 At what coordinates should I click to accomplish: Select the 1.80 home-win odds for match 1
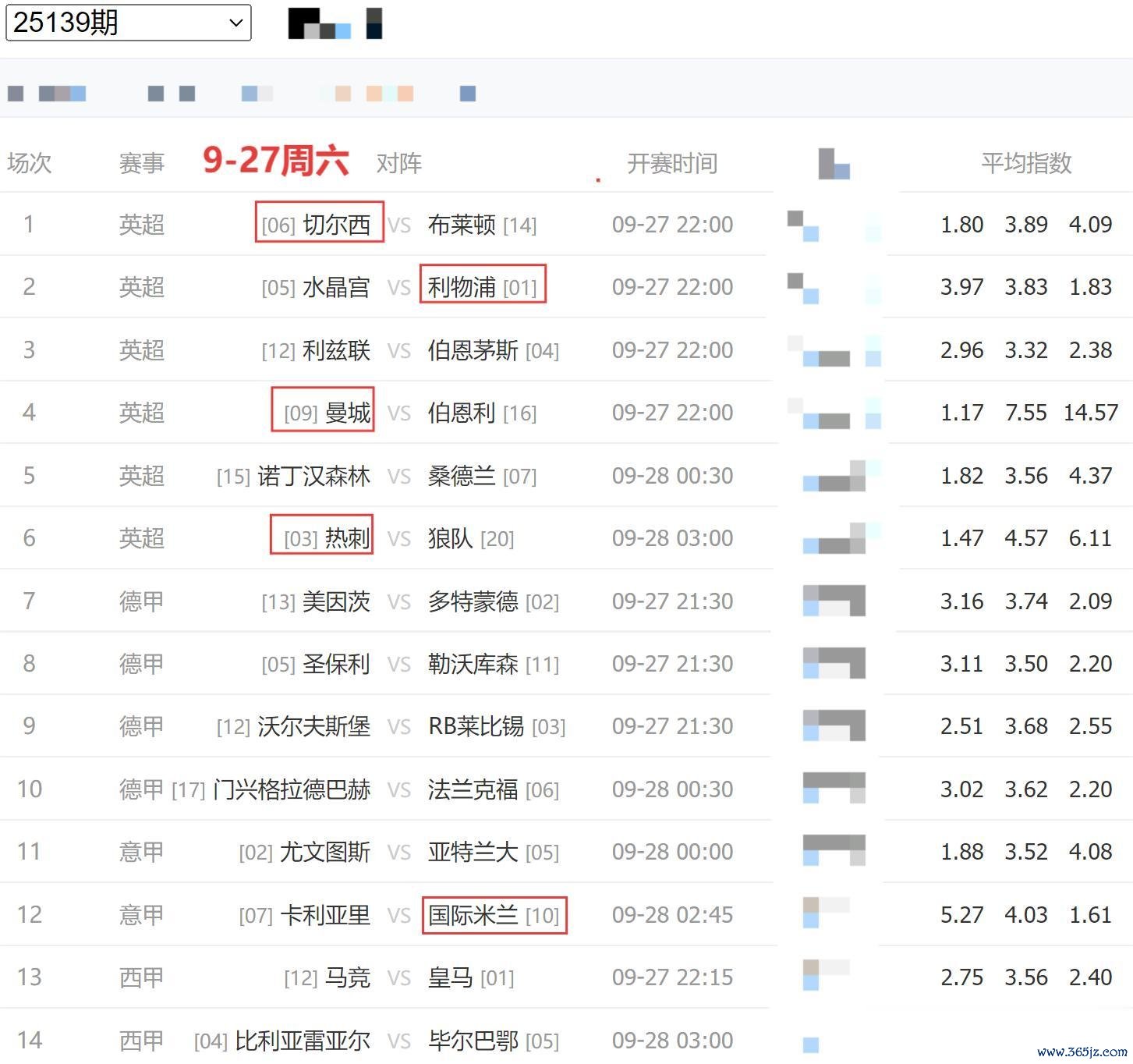click(x=961, y=225)
